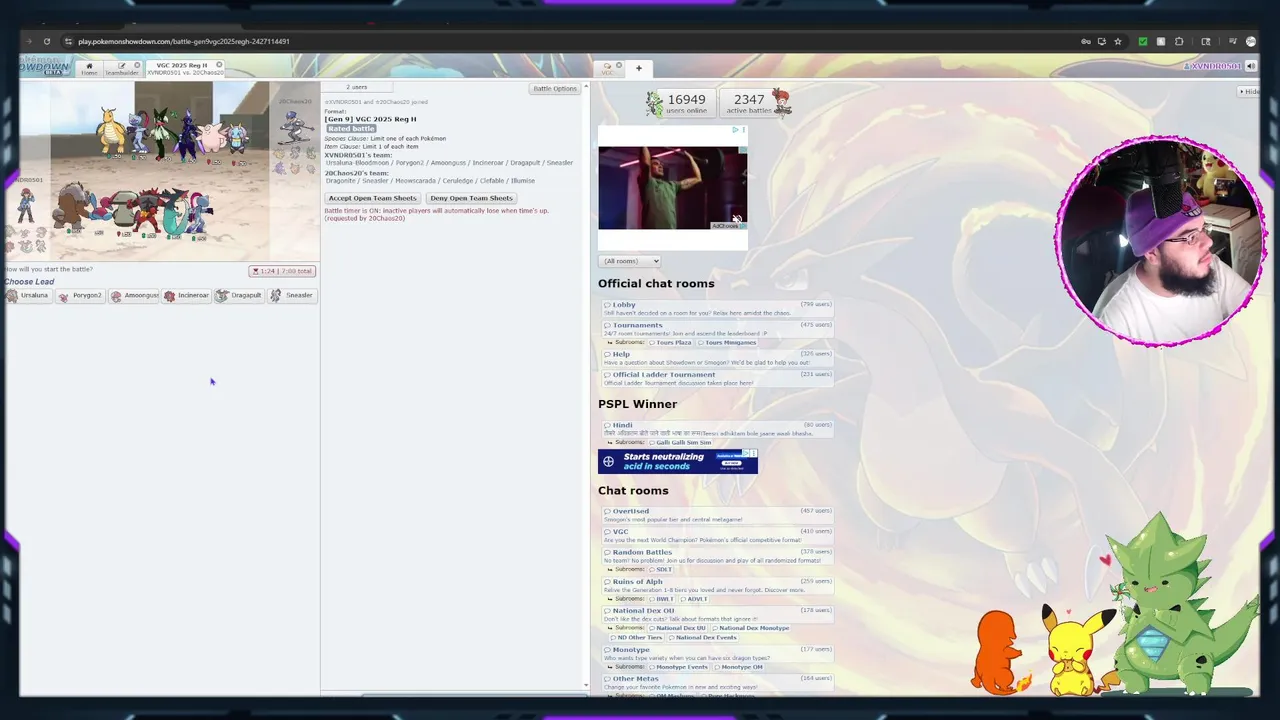The height and width of the screenshot is (720, 1280).
Task: Switch to the VGC chat room tab
Action: click(x=607, y=69)
